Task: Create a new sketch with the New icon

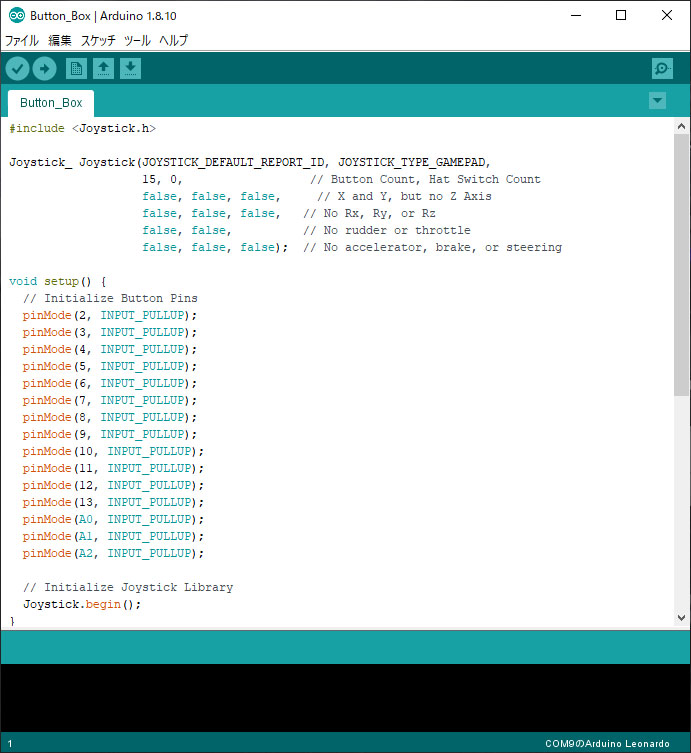Action: 76,68
